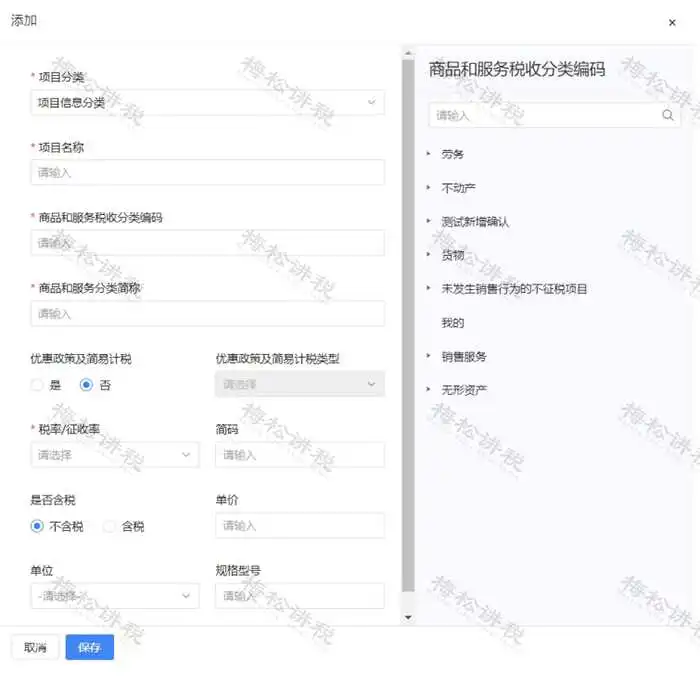Open the 税率/征收率 dropdown
This screenshot has height=683, width=700.
(115, 455)
